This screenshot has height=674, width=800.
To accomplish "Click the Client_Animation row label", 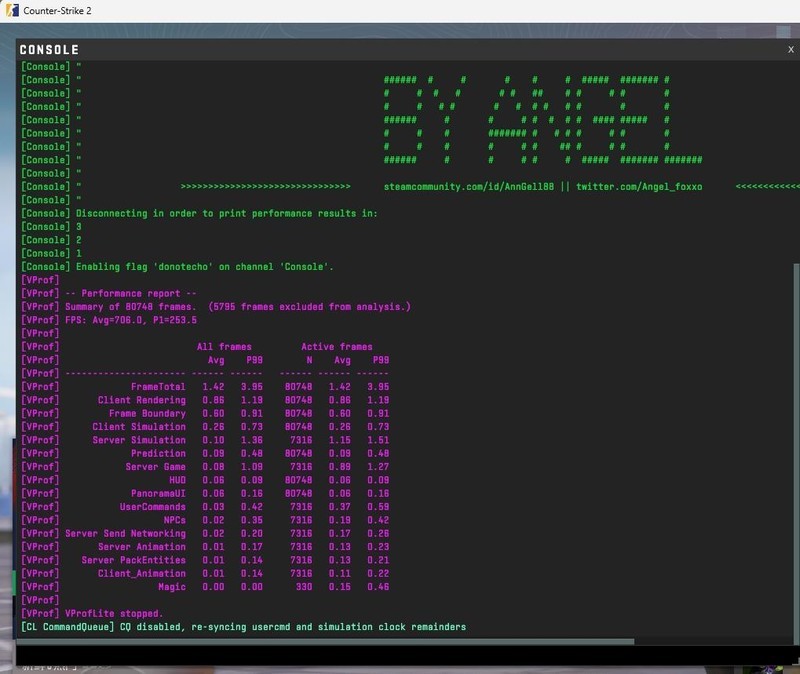I will (x=142, y=573).
